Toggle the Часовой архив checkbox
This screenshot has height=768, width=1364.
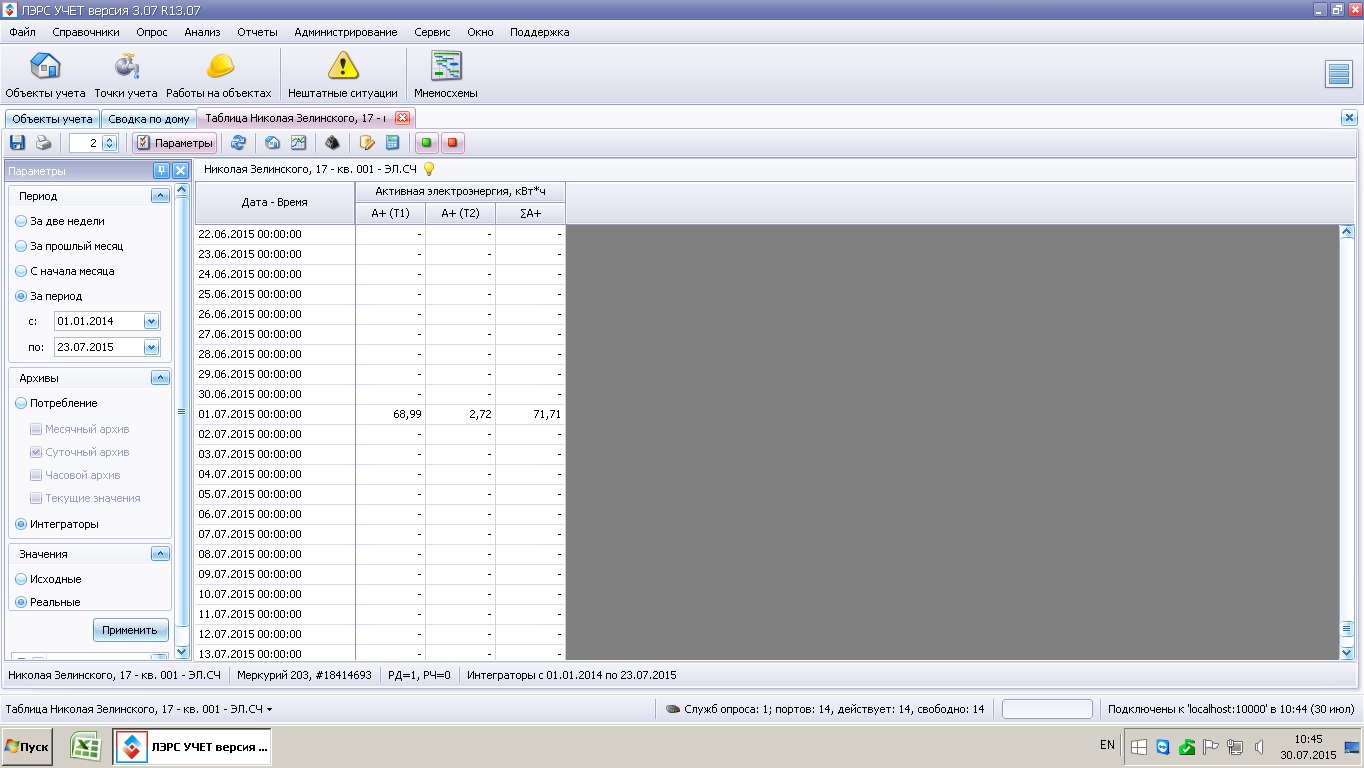click(36, 475)
